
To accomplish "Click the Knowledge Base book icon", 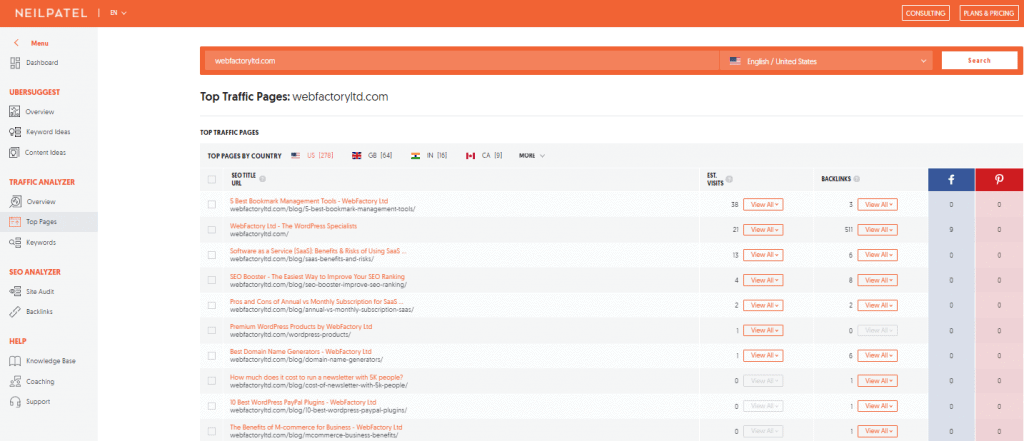I will tap(15, 361).
